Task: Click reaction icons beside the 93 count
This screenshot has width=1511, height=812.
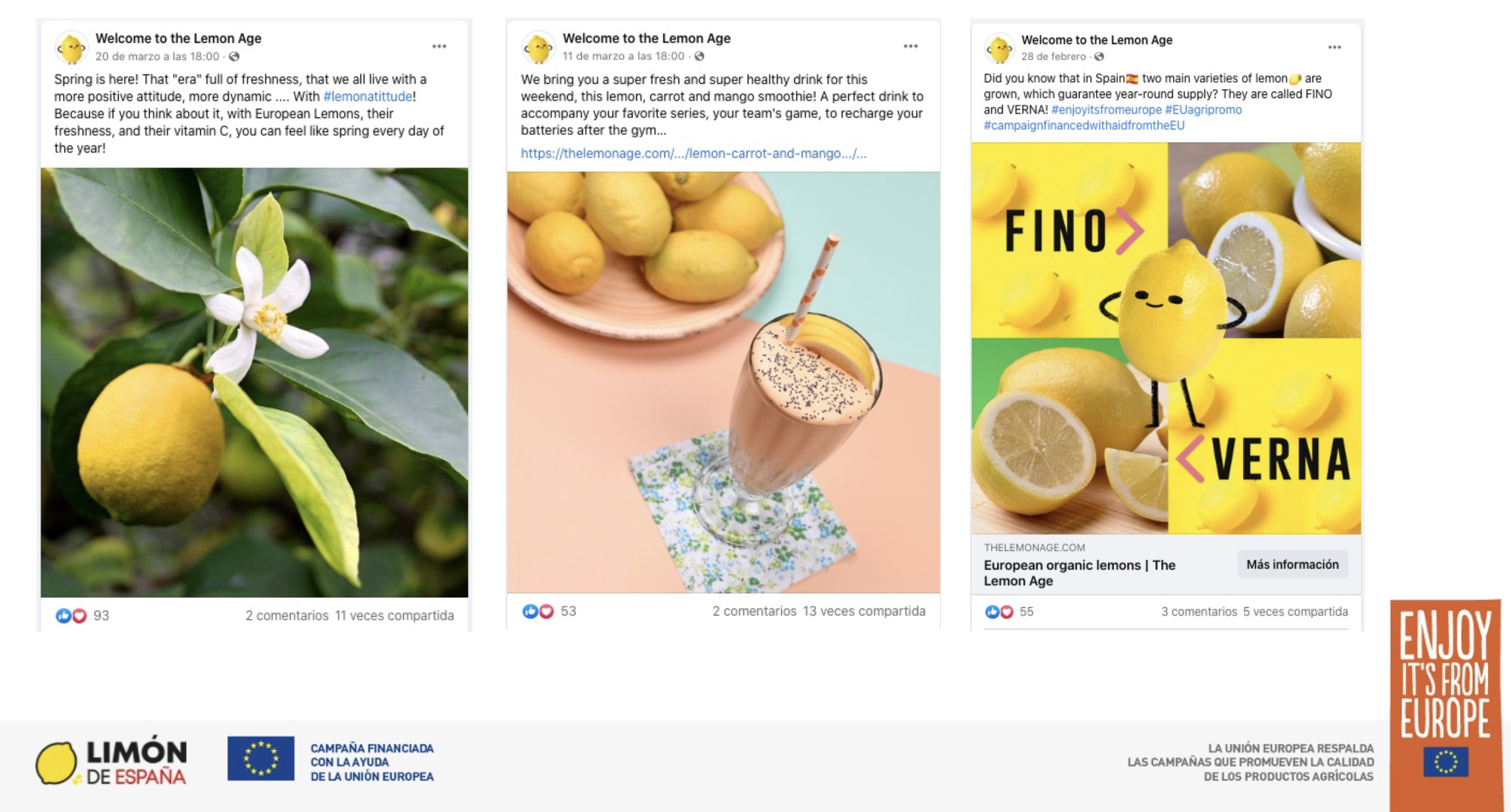Action: coord(71,615)
